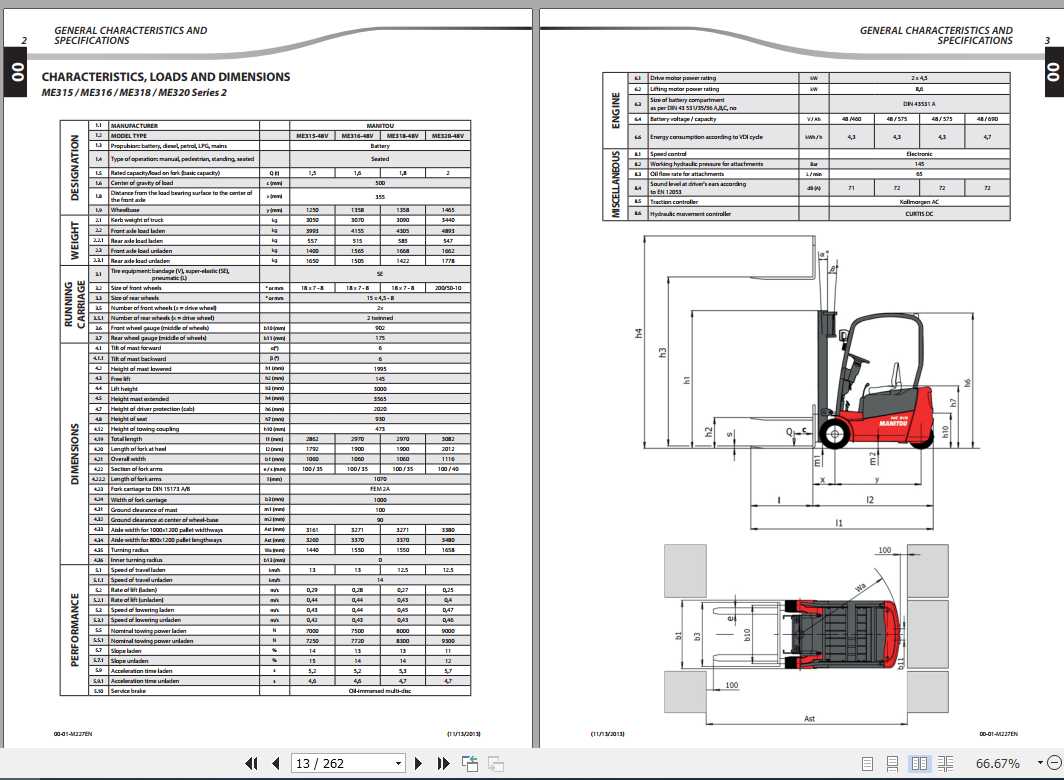Click the two-page spread layout icon
The image size is (1064, 780).
[920, 763]
